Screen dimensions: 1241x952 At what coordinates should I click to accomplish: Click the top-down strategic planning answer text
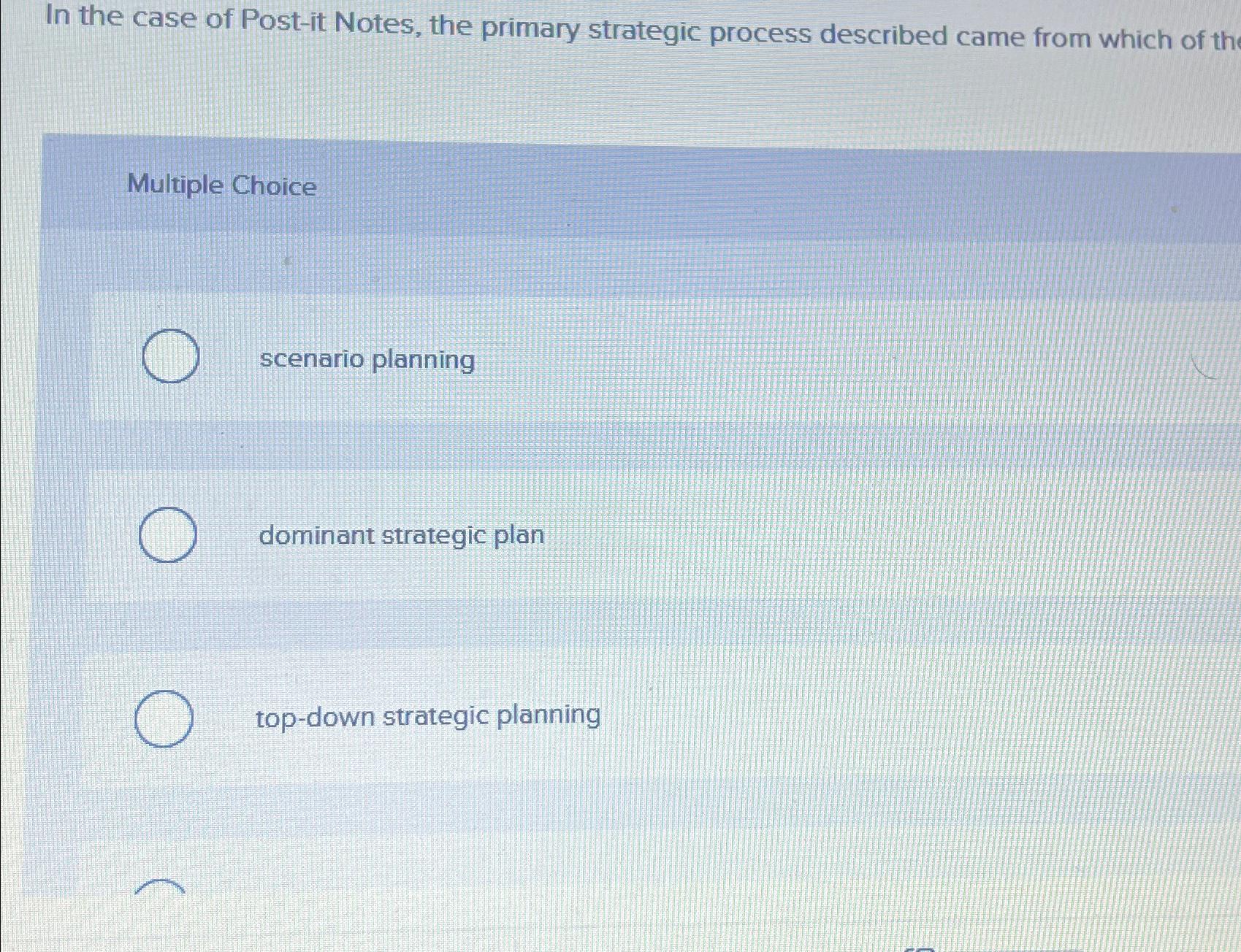tap(428, 717)
